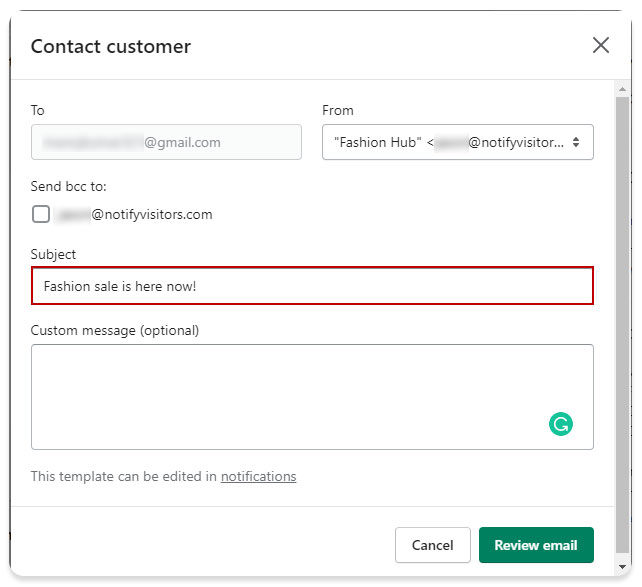Viewport: 642px width, 587px height.
Task: Click the scrollbar up arrow
Action: [622, 89]
